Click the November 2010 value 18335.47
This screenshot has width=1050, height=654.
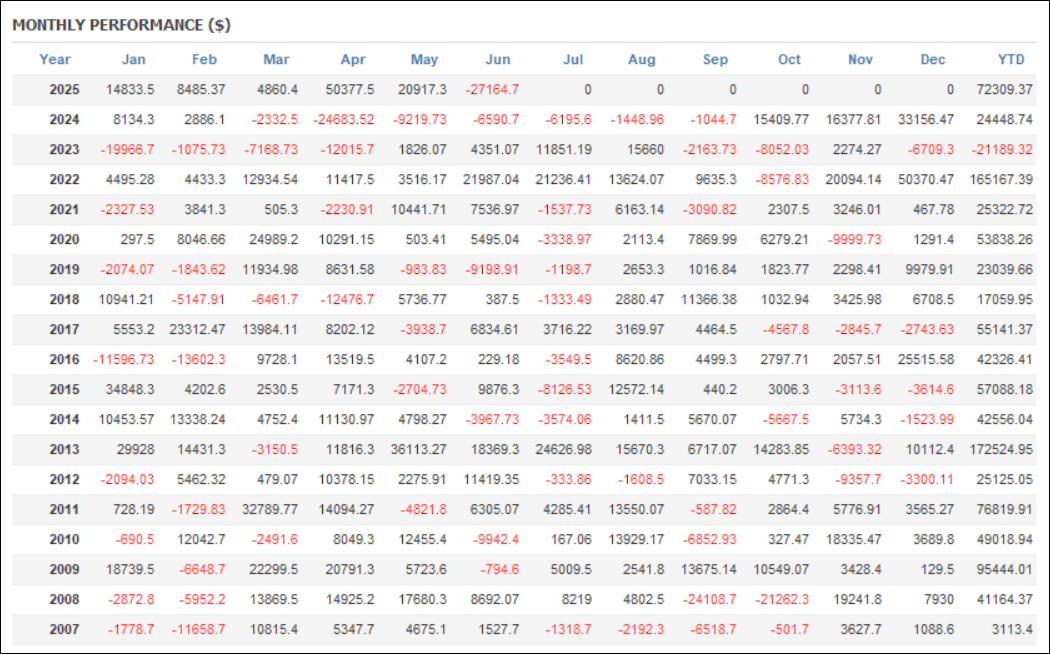click(854, 540)
